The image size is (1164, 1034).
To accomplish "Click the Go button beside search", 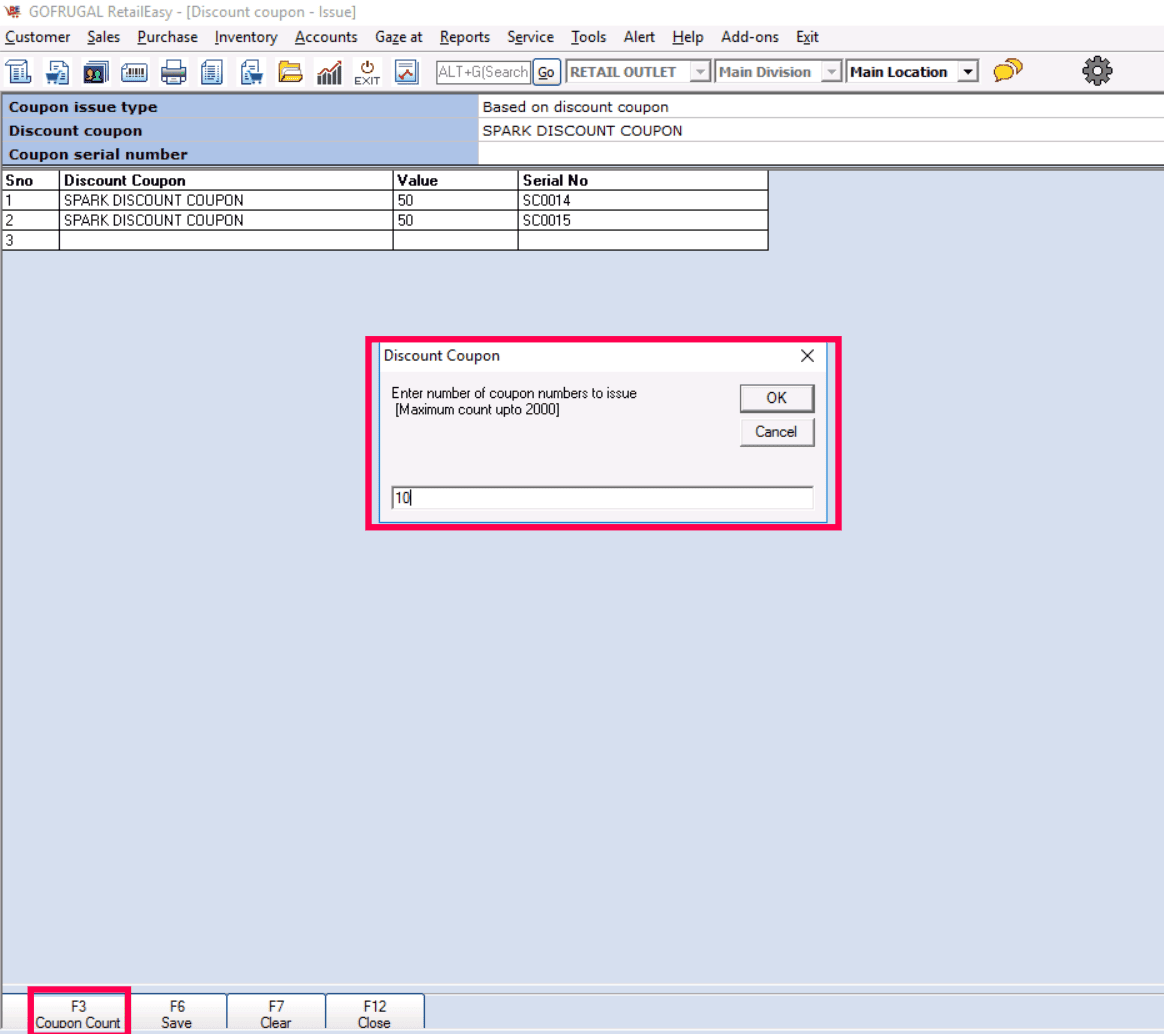I will (546, 72).
